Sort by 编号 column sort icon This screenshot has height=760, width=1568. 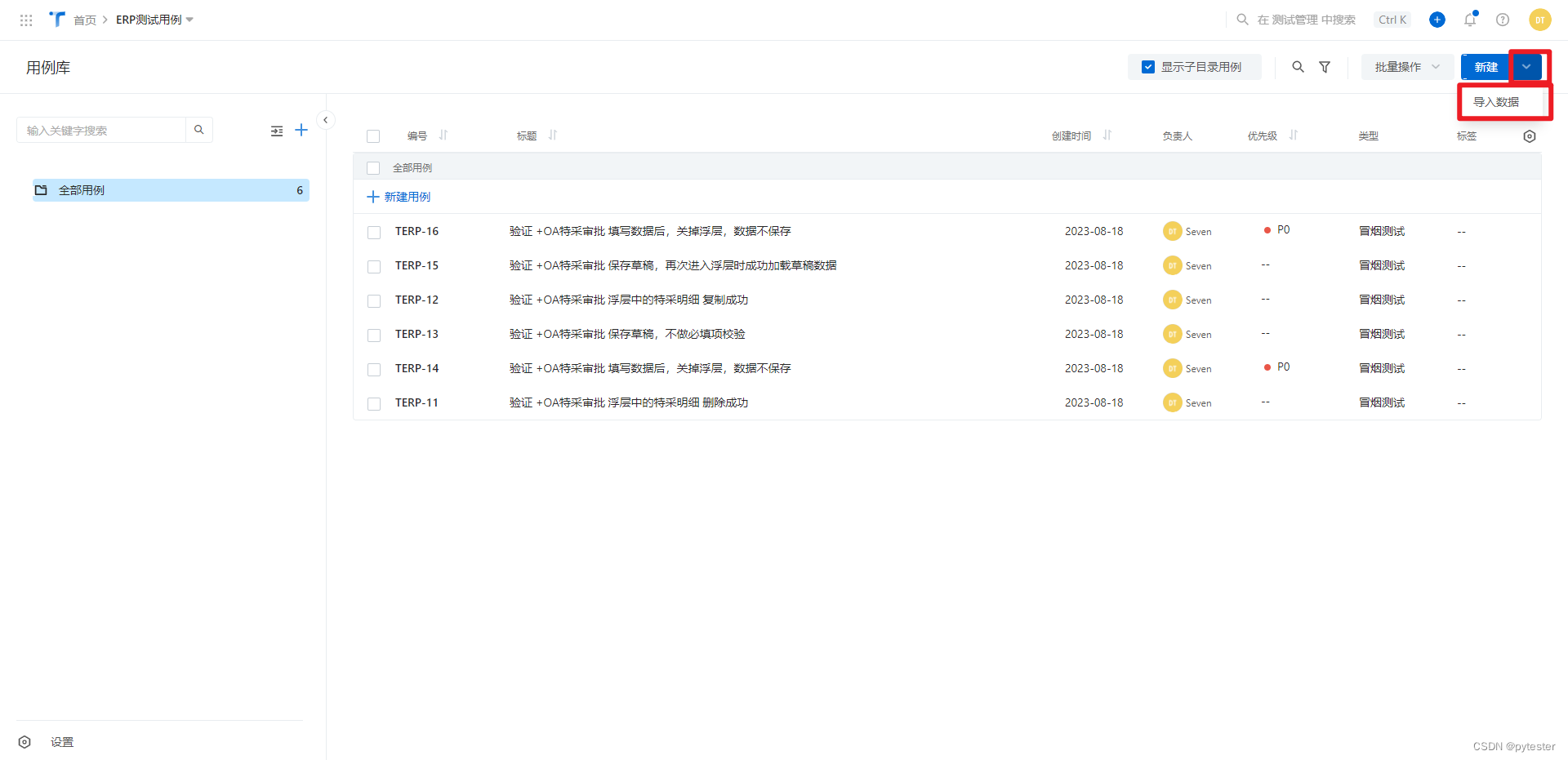point(443,136)
